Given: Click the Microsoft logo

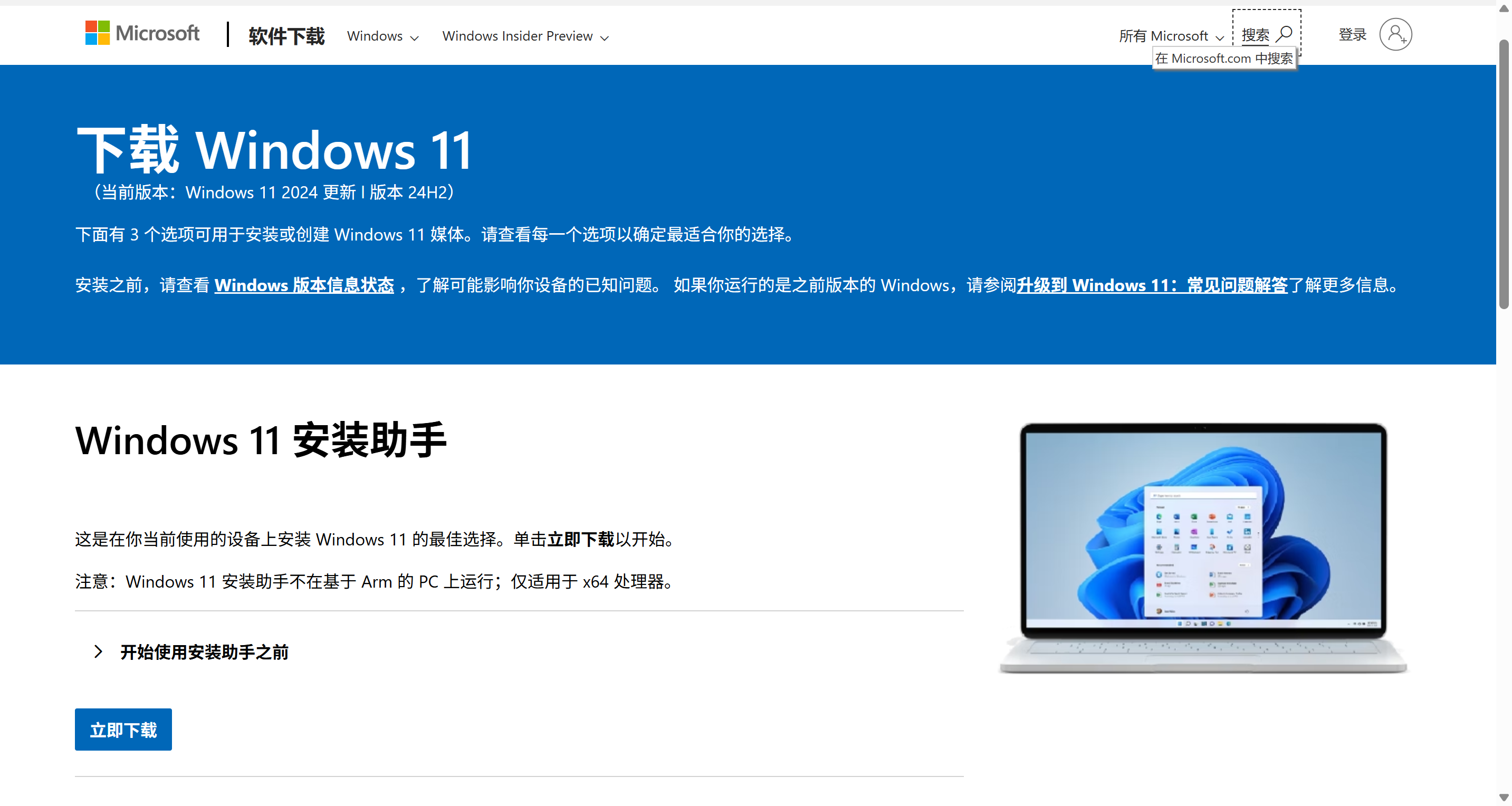Looking at the screenshot, I should [142, 33].
